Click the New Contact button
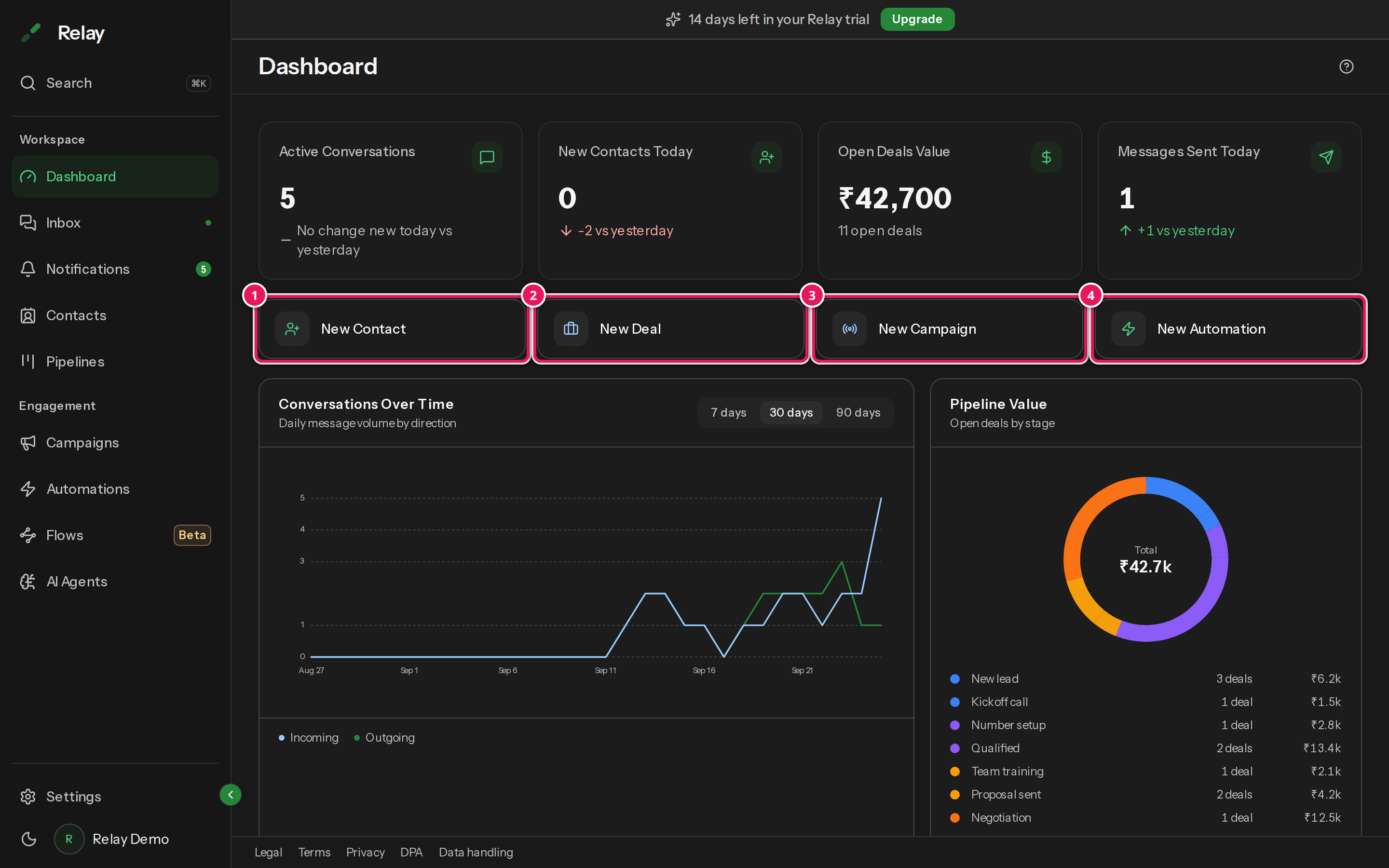1389x868 pixels. coord(392,329)
